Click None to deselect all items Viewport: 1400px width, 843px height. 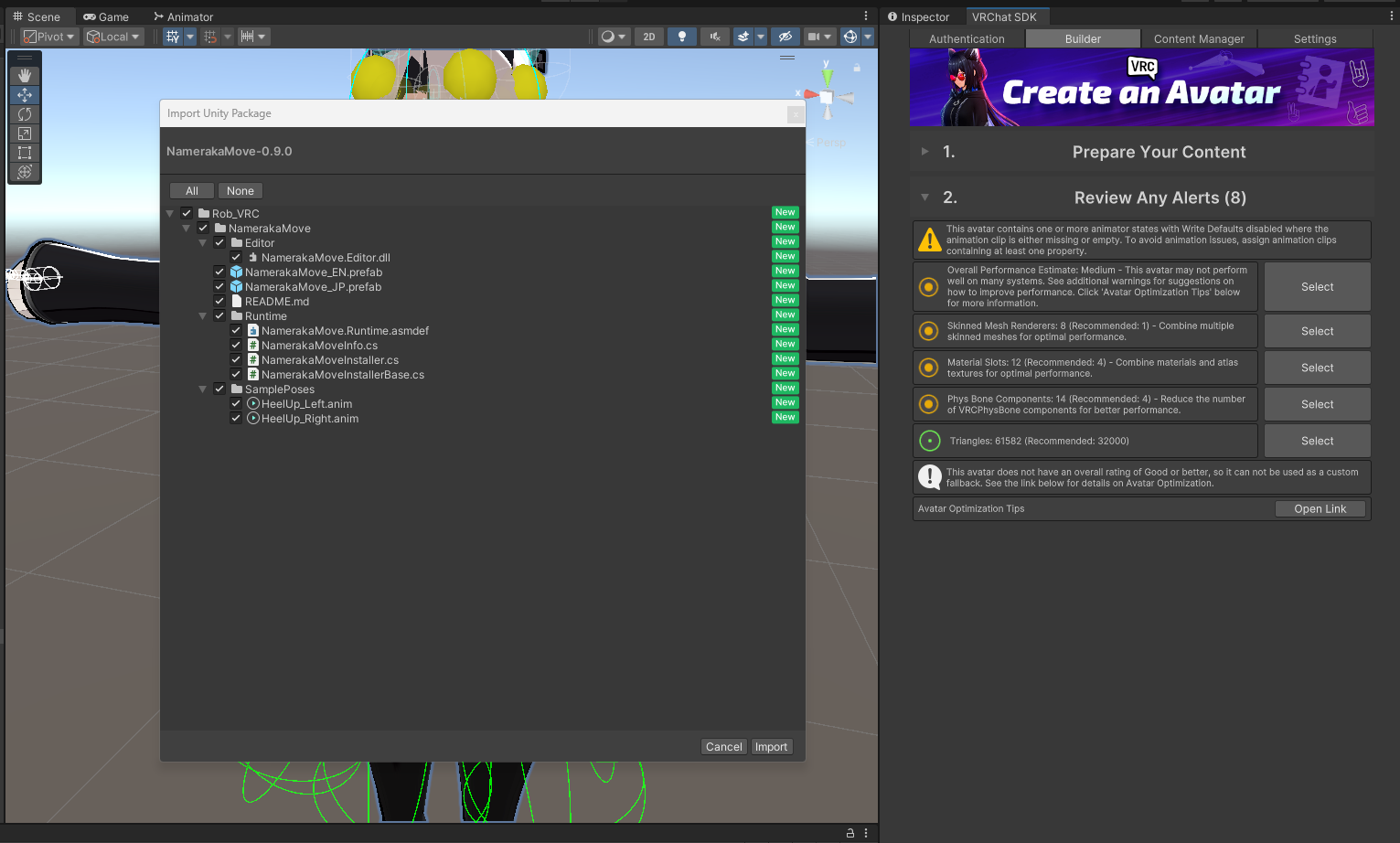click(x=240, y=191)
